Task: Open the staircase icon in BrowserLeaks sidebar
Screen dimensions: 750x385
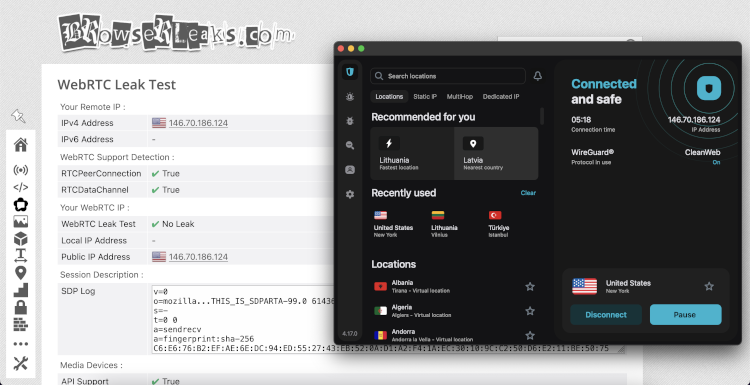Action: (21, 290)
